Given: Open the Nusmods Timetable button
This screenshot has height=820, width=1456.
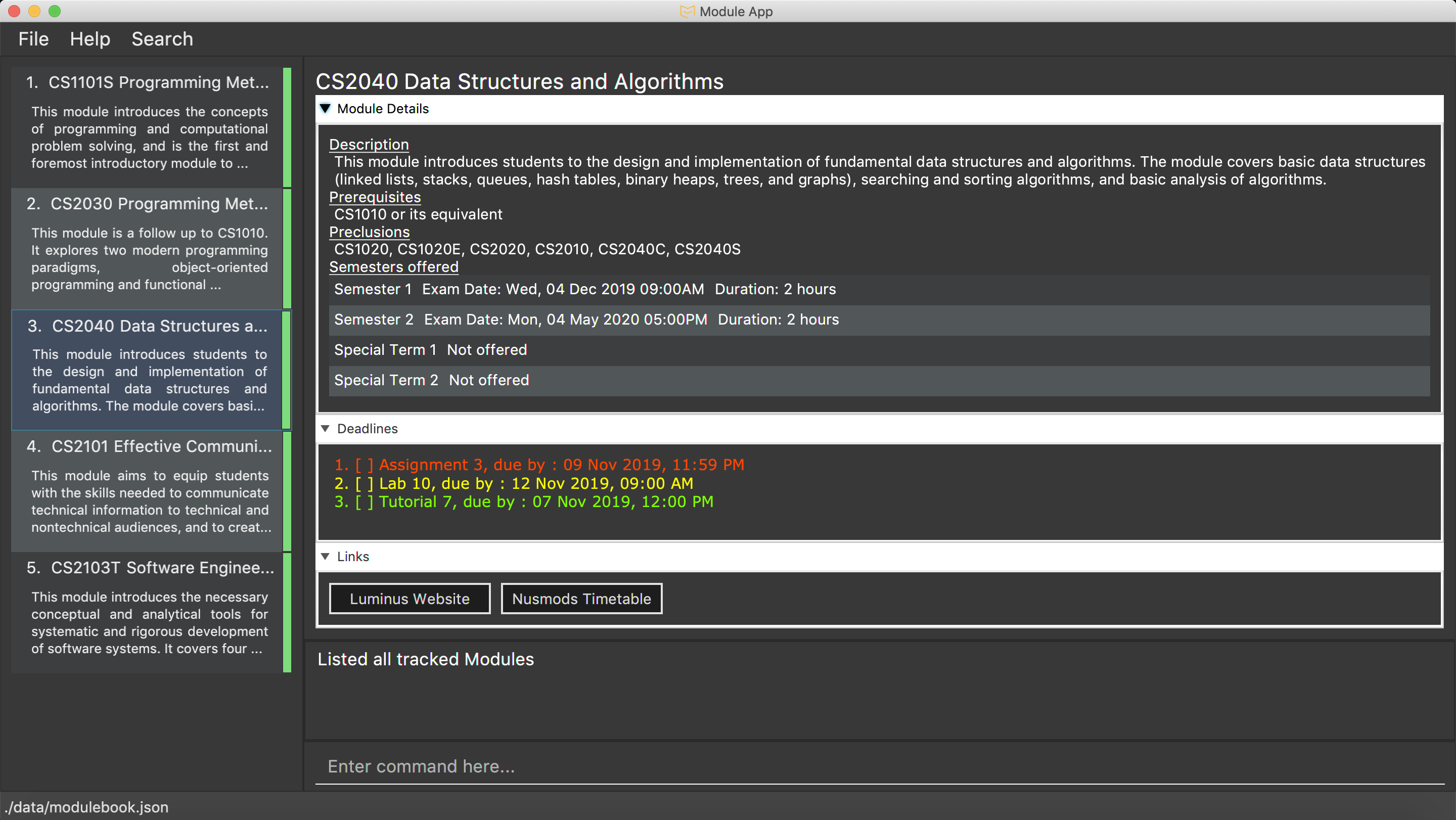Looking at the screenshot, I should (581, 599).
